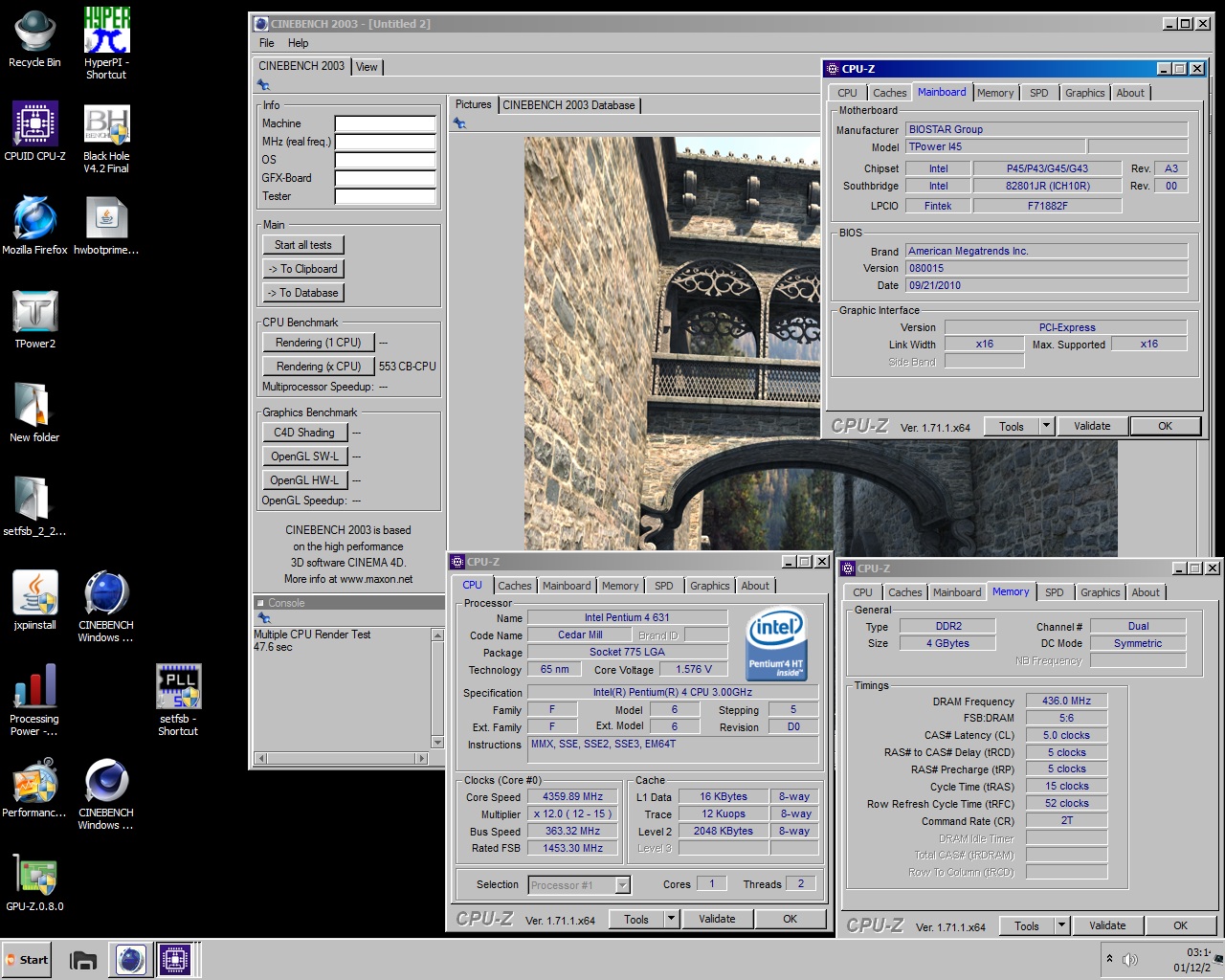Run the Rendering (1 CPU) benchmark
1225x980 pixels.
tap(319, 343)
